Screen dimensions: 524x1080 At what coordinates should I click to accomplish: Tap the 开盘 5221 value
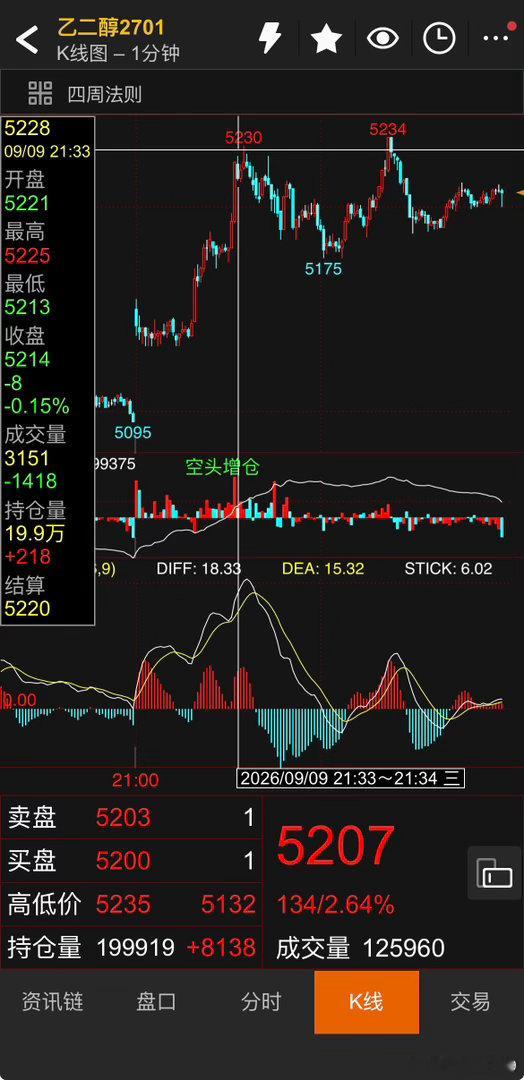[28, 203]
